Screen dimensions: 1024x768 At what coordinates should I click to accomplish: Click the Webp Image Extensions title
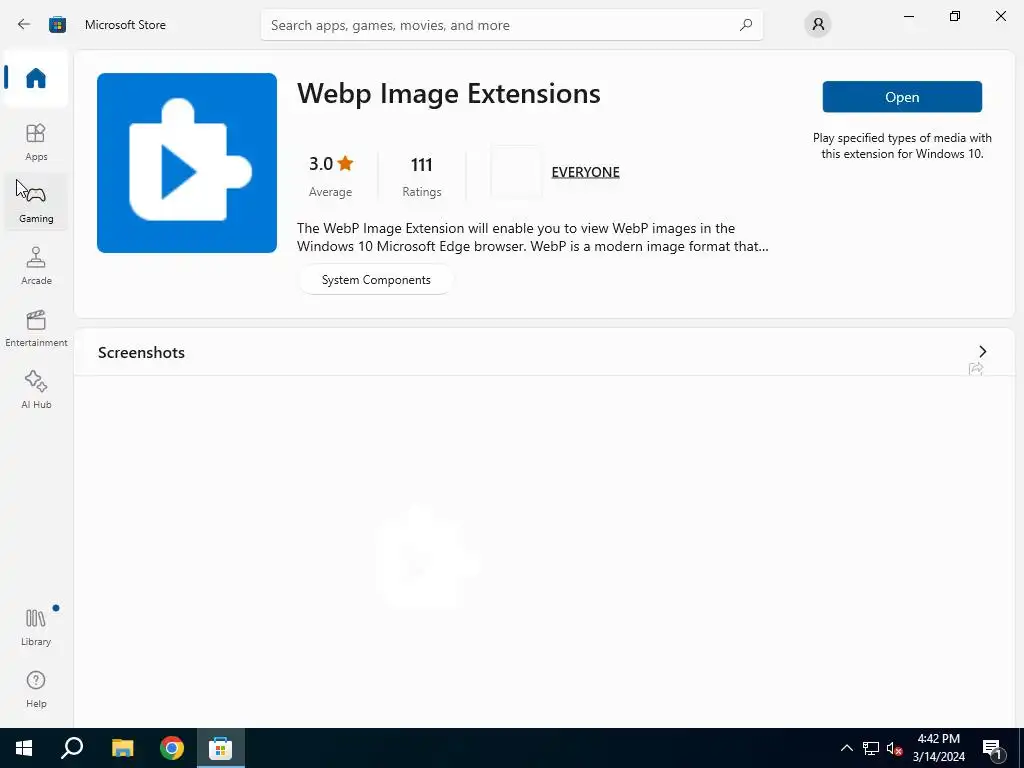449,93
